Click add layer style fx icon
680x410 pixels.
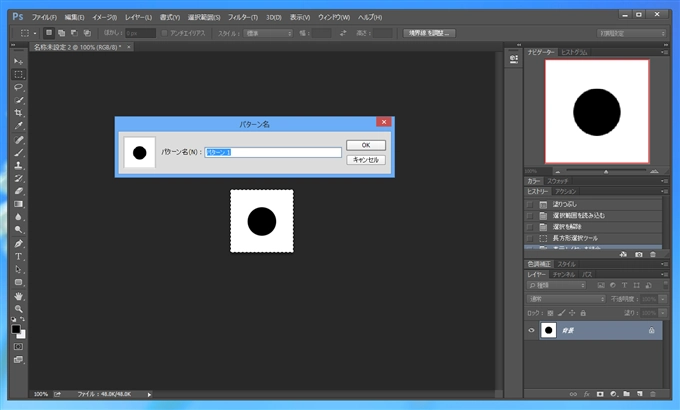click(586, 394)
